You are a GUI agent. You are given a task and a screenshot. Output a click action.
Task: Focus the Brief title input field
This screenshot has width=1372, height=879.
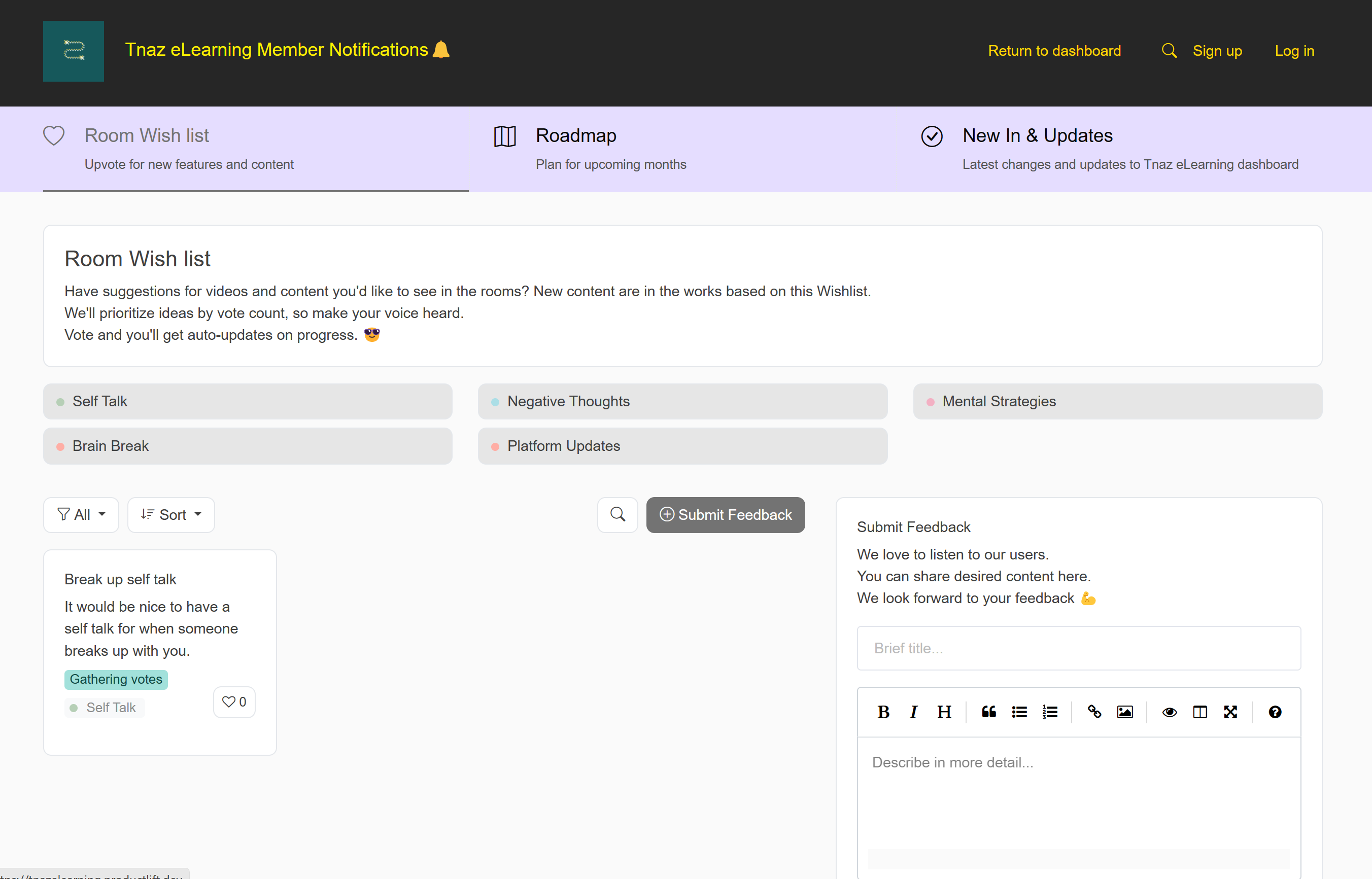(x=1079, y=648)
